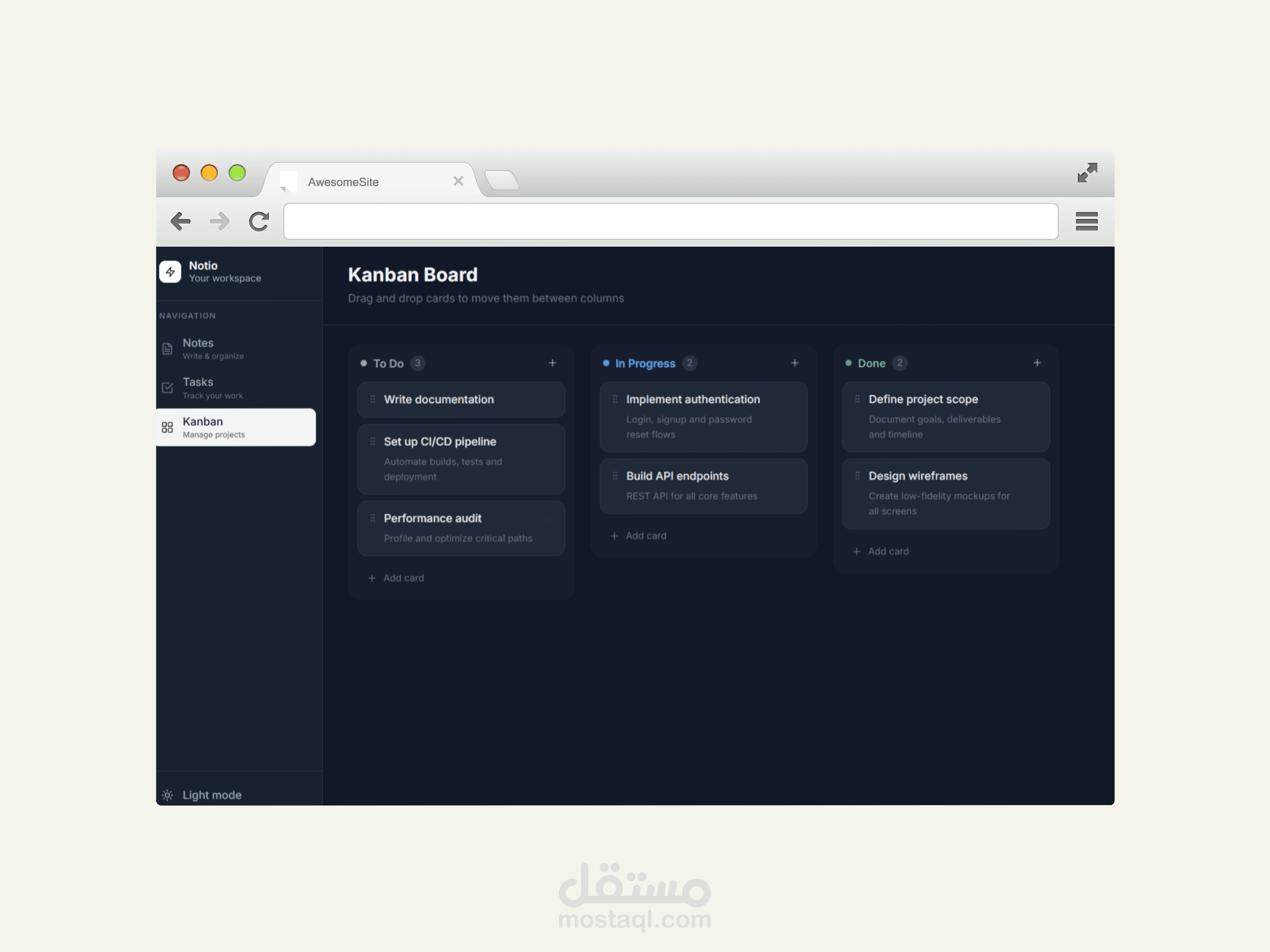This screenshot has width=1270, height=952.
Task: Grab handle of Implement authentication card
Action: (x=615, y=399)
